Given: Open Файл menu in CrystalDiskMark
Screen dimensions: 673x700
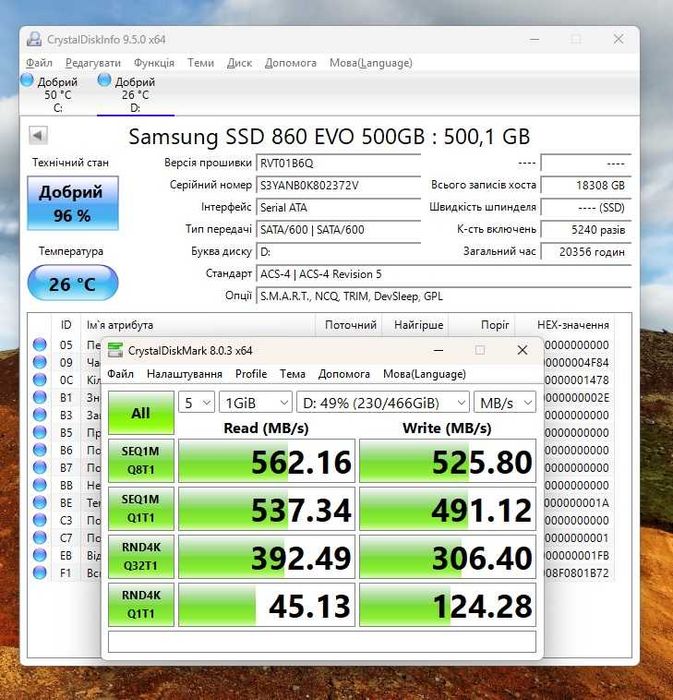Looking at the screenshot, I should (120, 374).
